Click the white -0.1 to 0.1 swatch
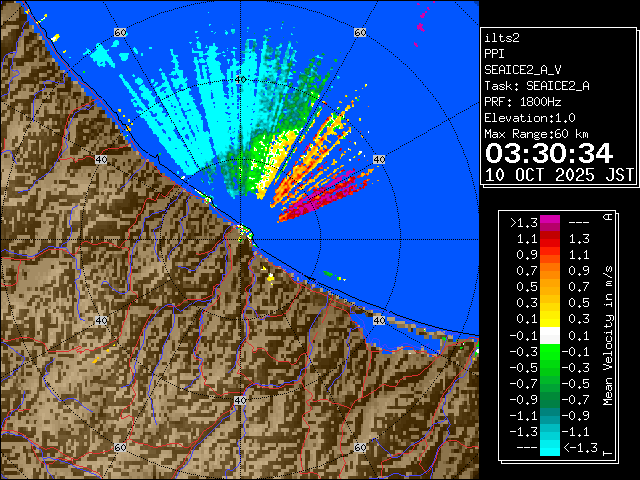The image size is (640, 480). [x=549, y=335]
